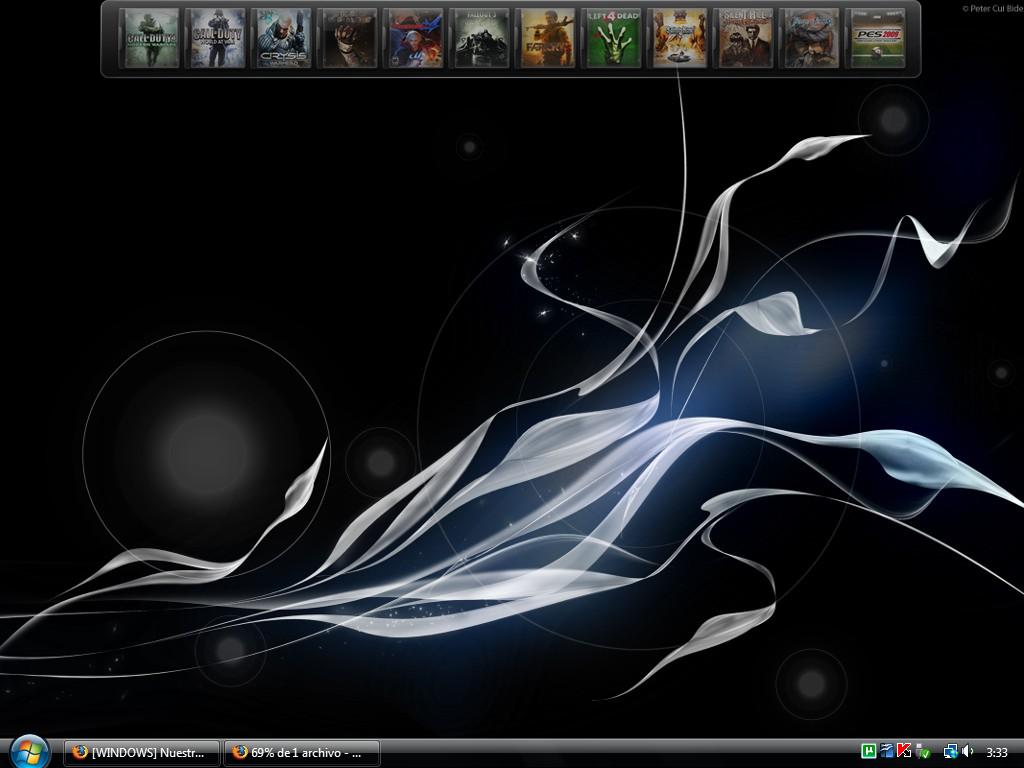Click the red Kaspersky tray icon
The height and width of the screenshot is (768, 1024).
tap(904, 751)
